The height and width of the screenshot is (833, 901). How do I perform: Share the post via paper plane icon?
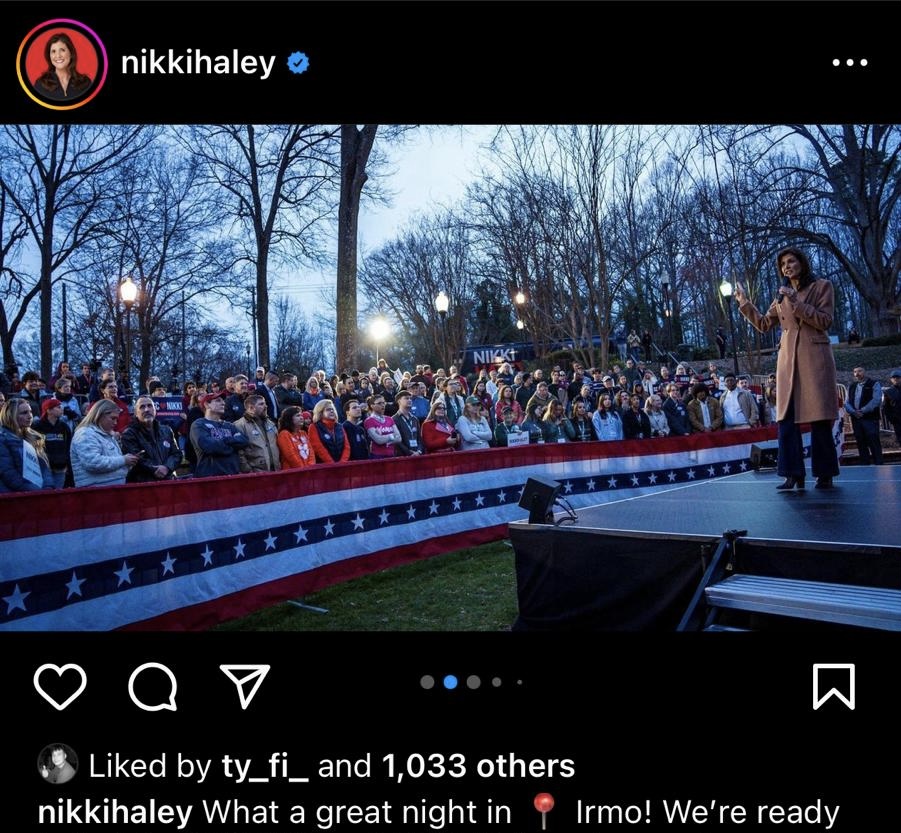(x=245, y=686)
